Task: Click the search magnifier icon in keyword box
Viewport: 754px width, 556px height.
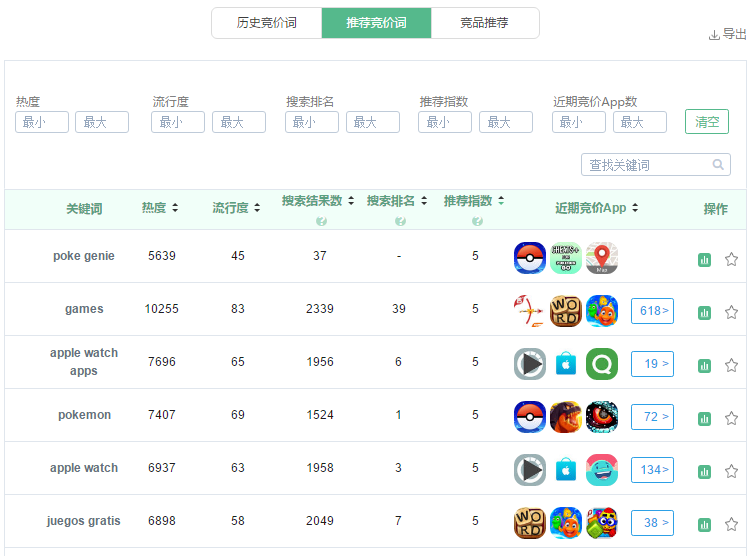Action: pyautogui.click(x=718, y=165)
